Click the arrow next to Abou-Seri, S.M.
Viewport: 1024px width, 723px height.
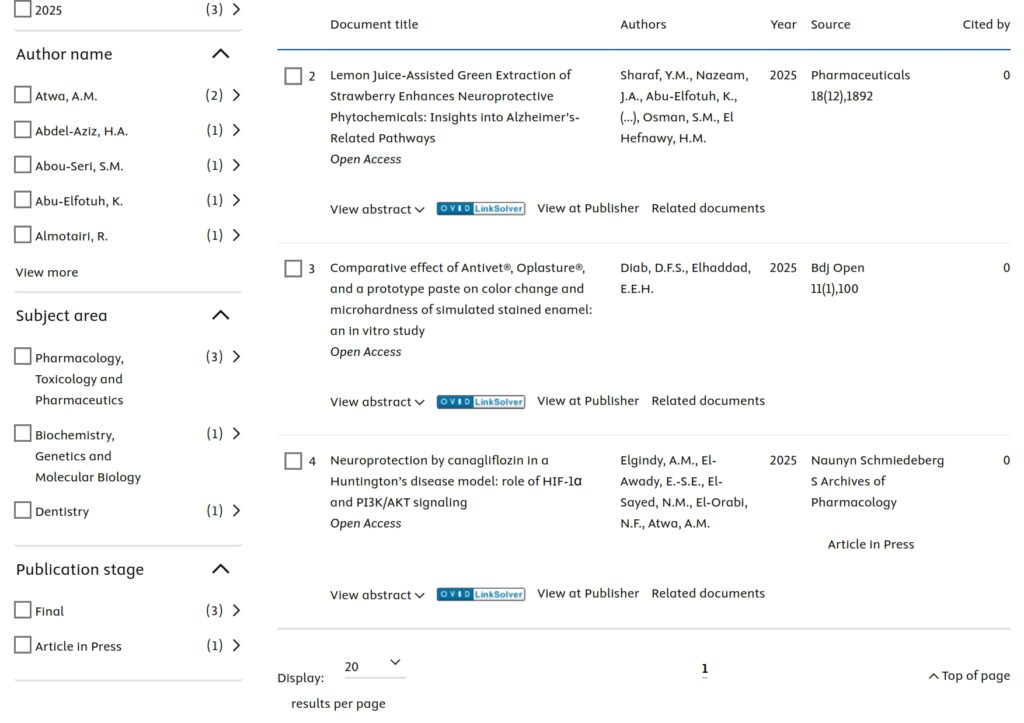pyautogui.click(x=236, y=165)
